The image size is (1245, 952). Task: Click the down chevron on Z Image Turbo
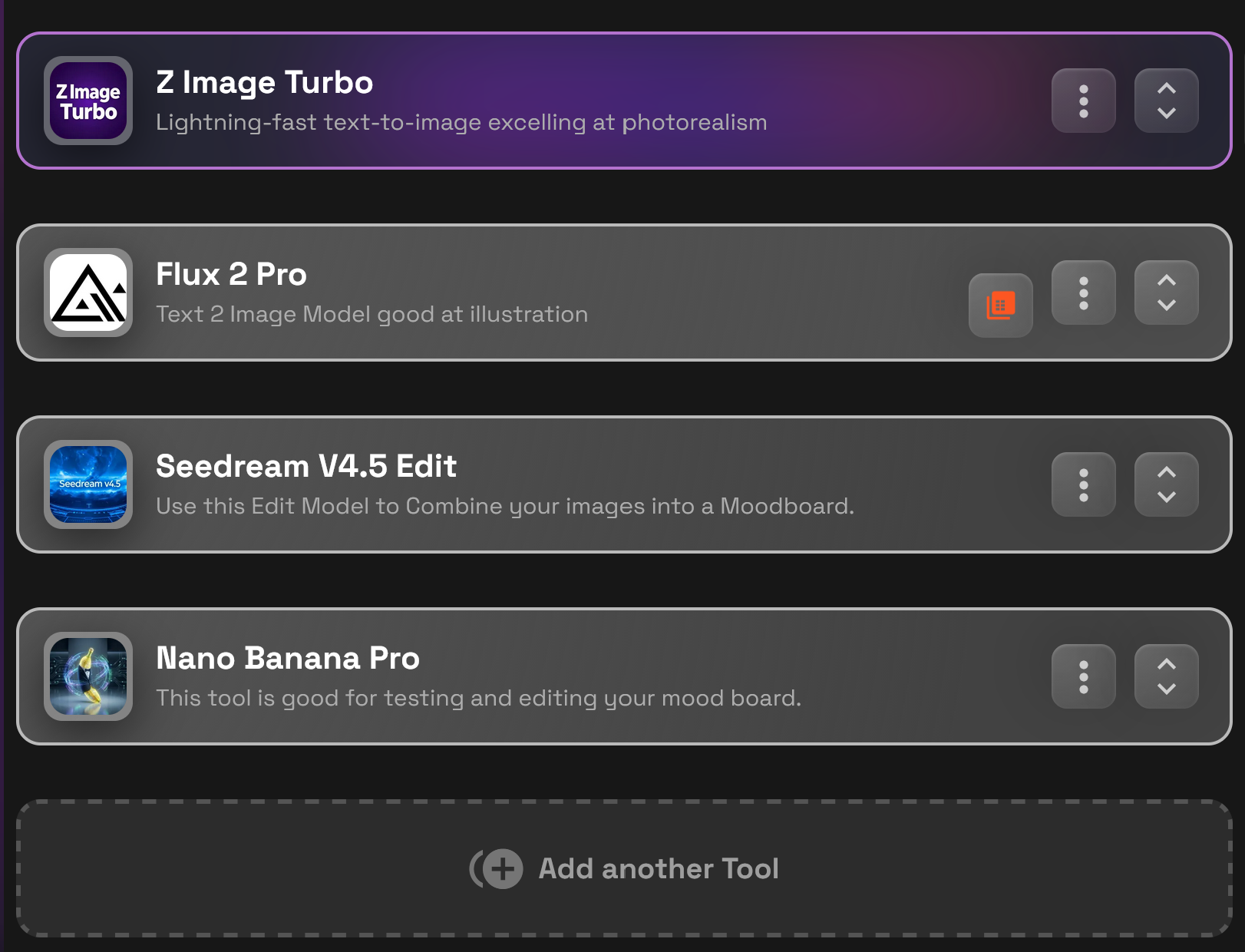pyautogui.click(x=1166, y=114)
